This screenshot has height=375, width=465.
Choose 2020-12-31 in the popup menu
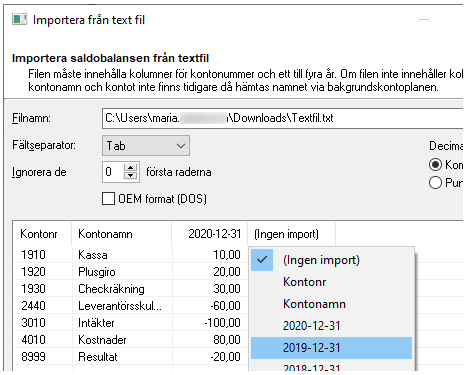pos(331,326)
